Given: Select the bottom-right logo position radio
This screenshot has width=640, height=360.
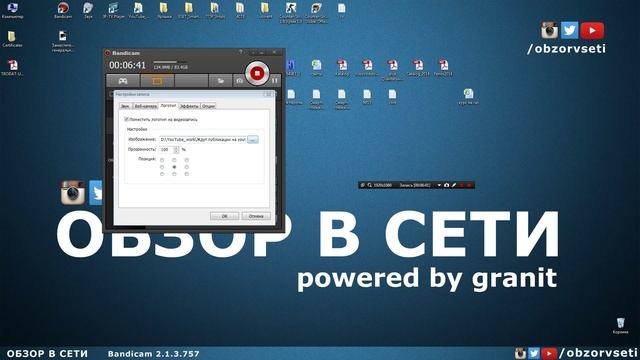Looking at the screenshot, I should coord(187,174).
